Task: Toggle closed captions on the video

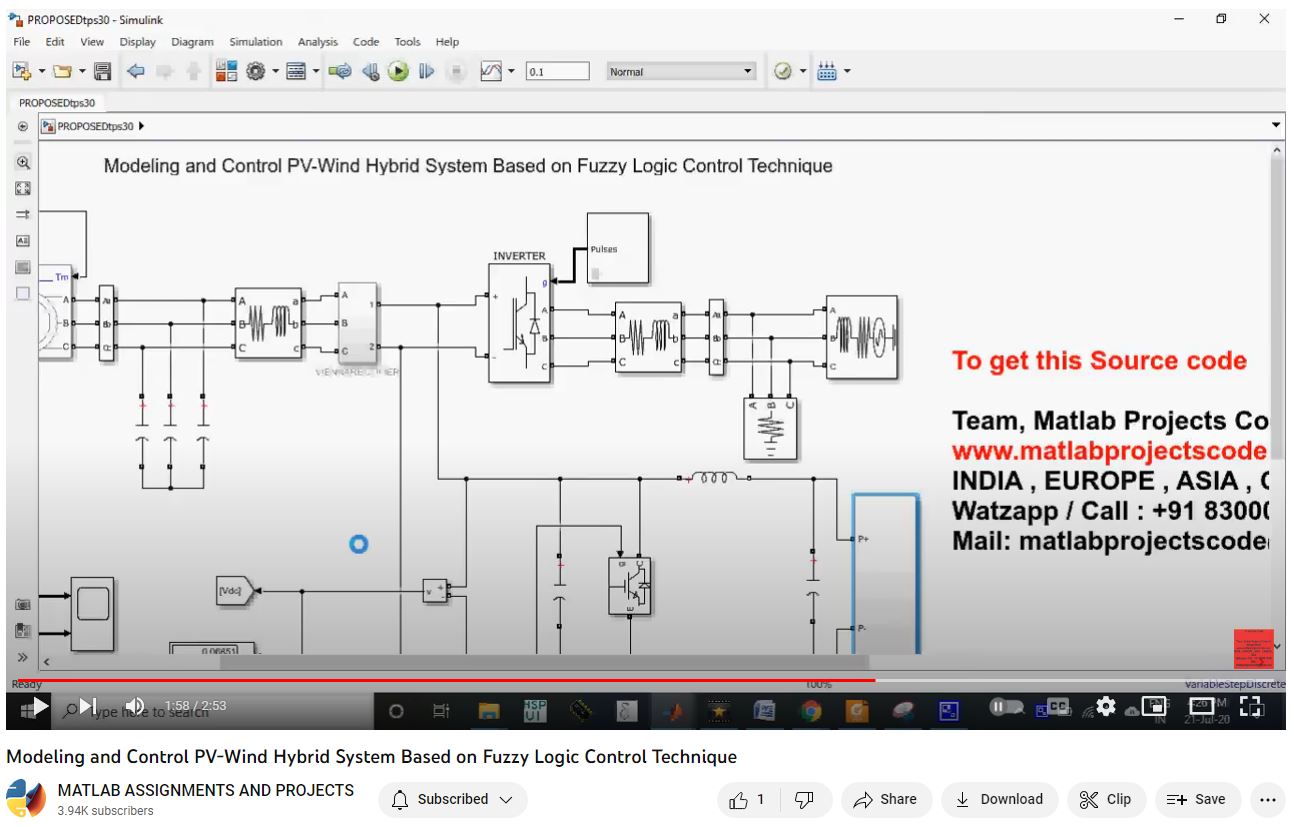Action: click(1057, 706)
